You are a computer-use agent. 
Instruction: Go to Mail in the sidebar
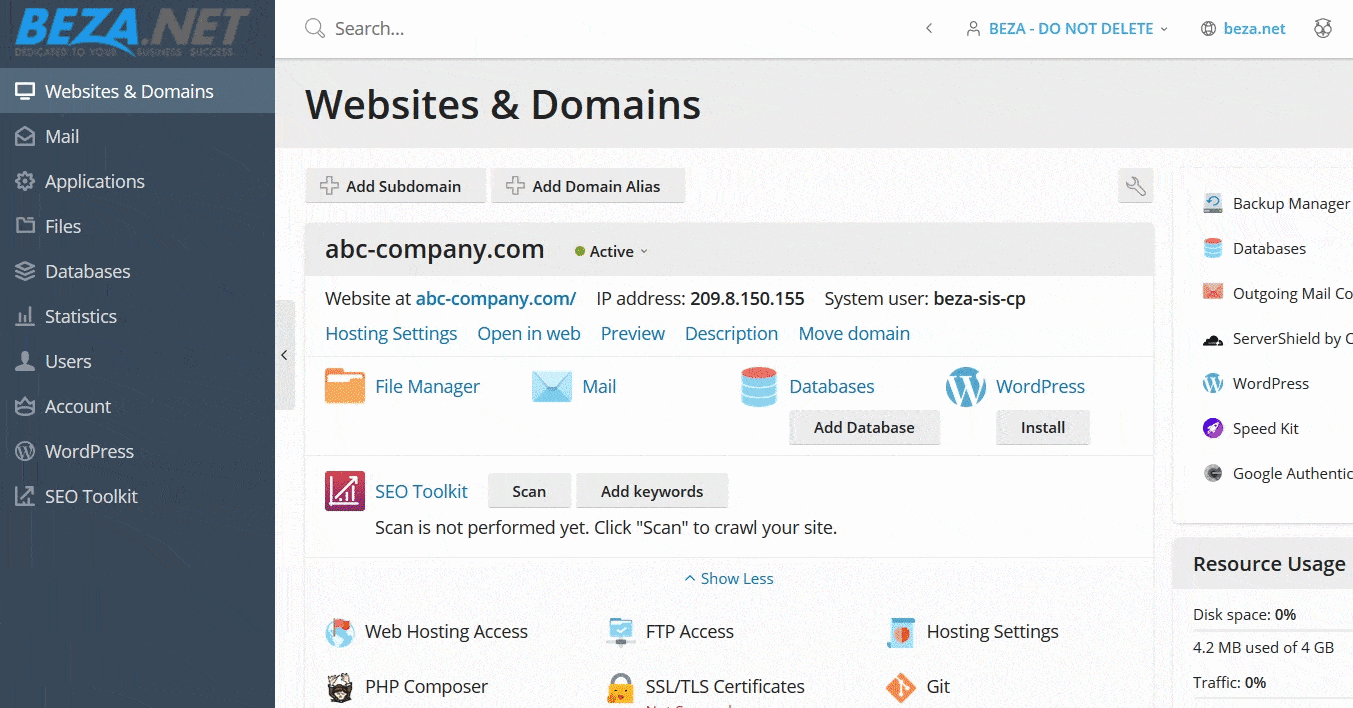pyautogui.click(x=137, y=136)
